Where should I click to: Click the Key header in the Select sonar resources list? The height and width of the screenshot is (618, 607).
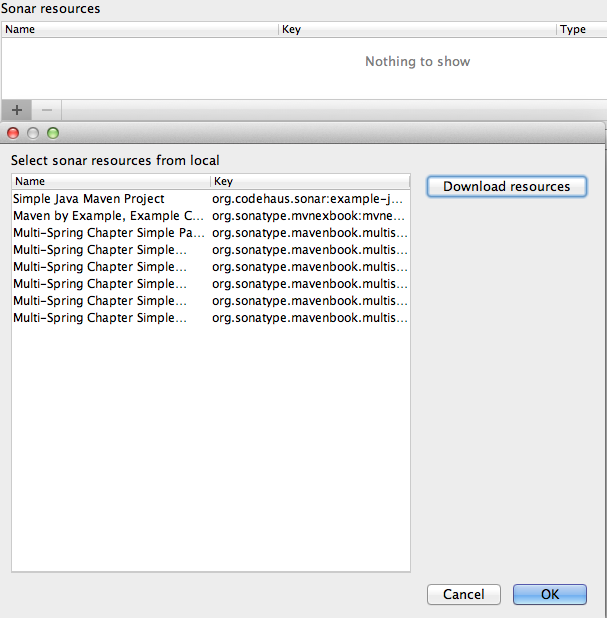tap(311, 181)
